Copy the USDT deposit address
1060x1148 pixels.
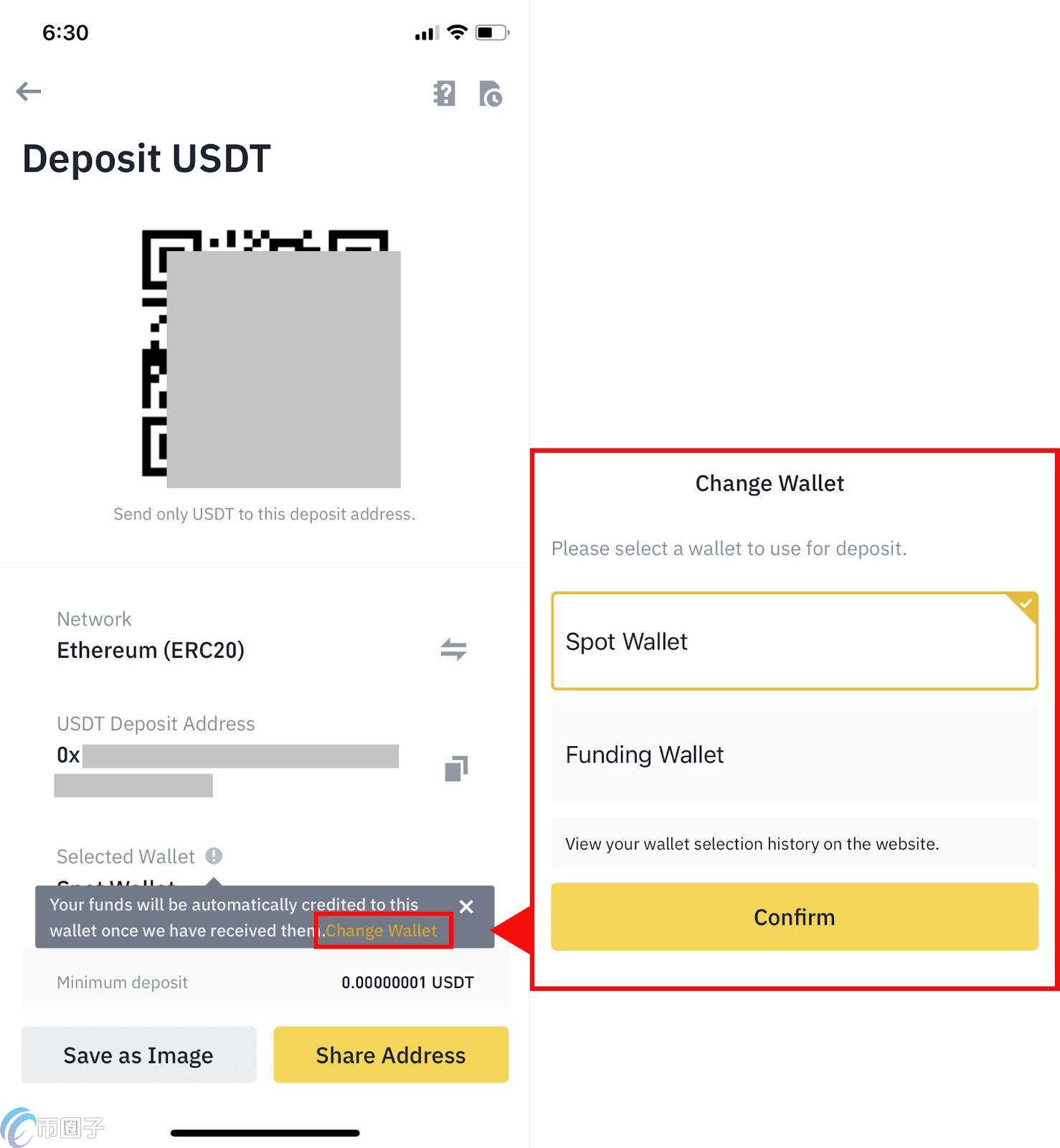pos(456,768)
